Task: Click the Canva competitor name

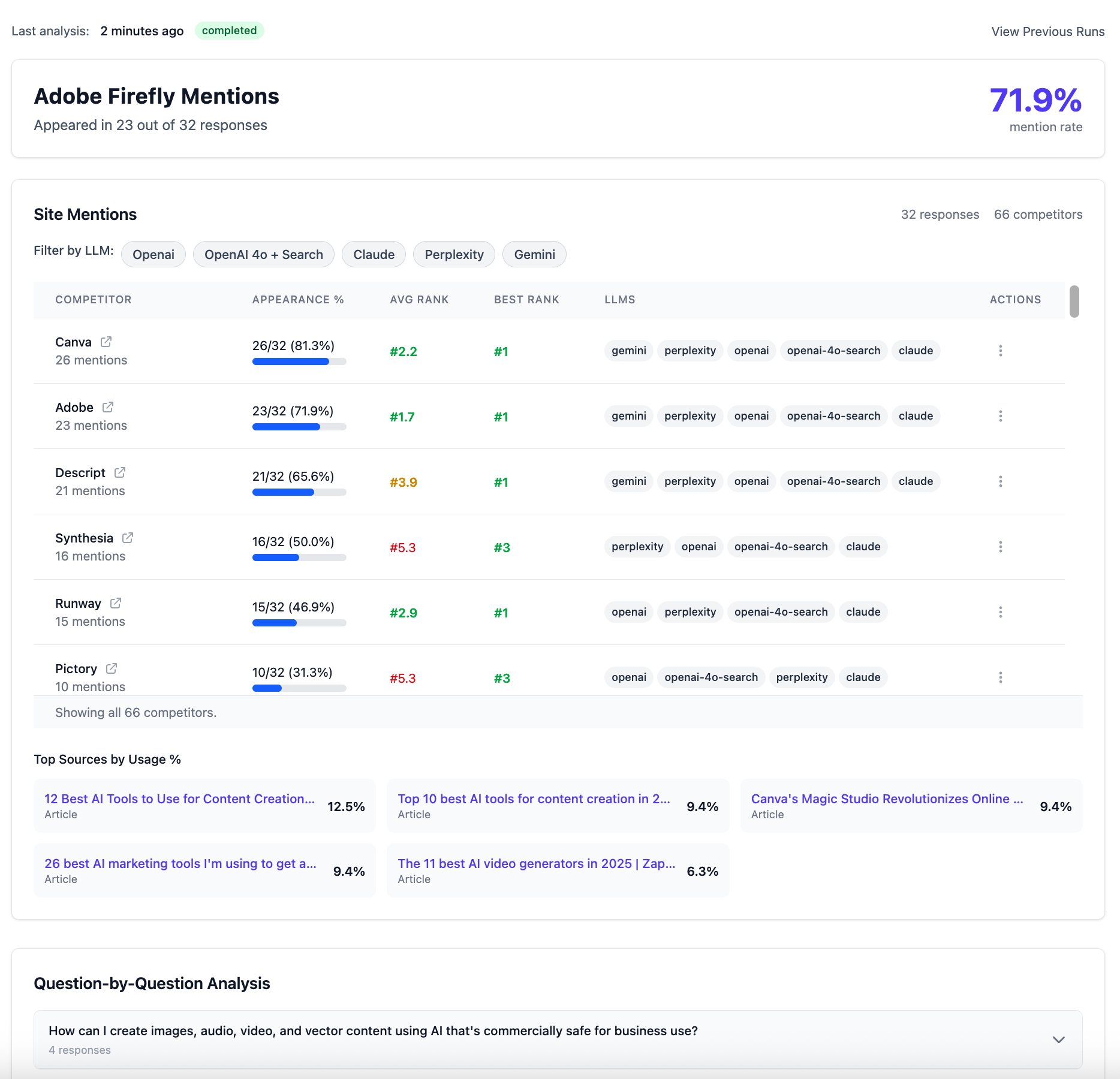Action: coord(73,342)
